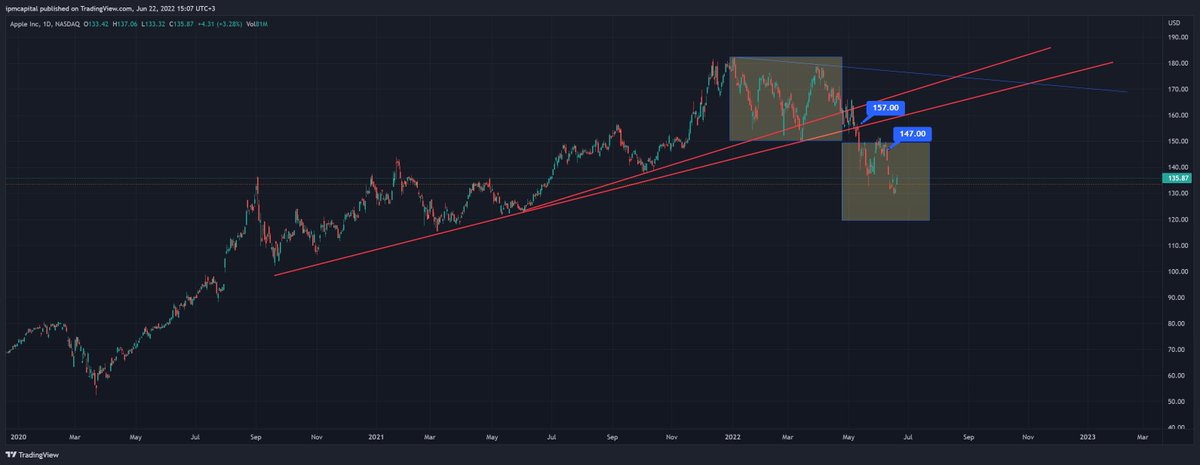Viewport: 1200px width, 465px height.
Task: Click the 150.00 price axis label
Action: click(x=1177, y=142)
